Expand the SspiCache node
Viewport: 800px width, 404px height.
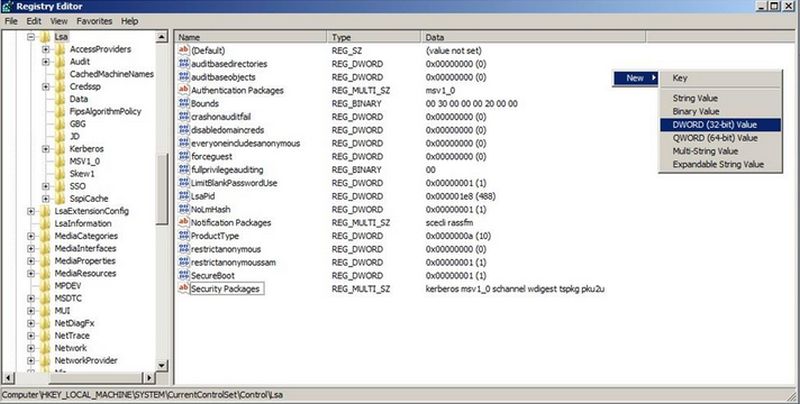[46, 199]
